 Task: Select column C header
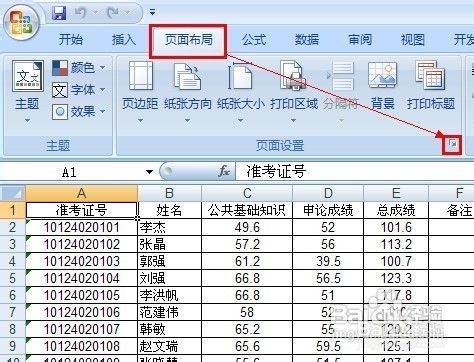(x=247, y=193)
